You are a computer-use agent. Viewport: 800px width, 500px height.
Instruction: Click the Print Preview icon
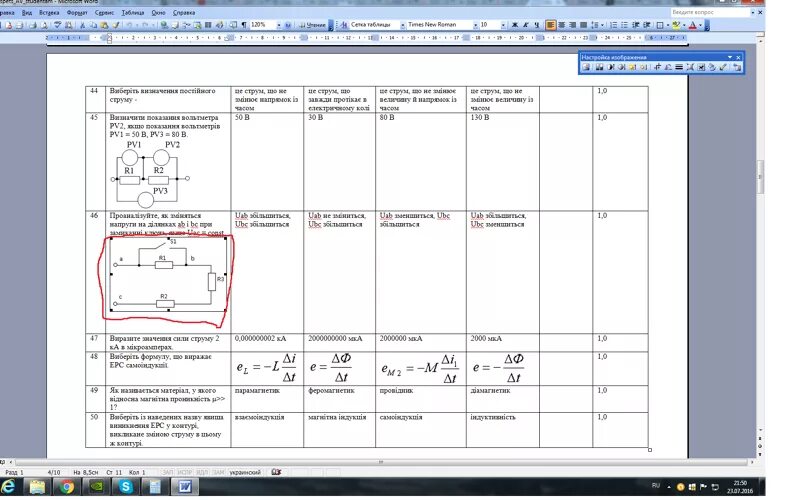point(44,24)
